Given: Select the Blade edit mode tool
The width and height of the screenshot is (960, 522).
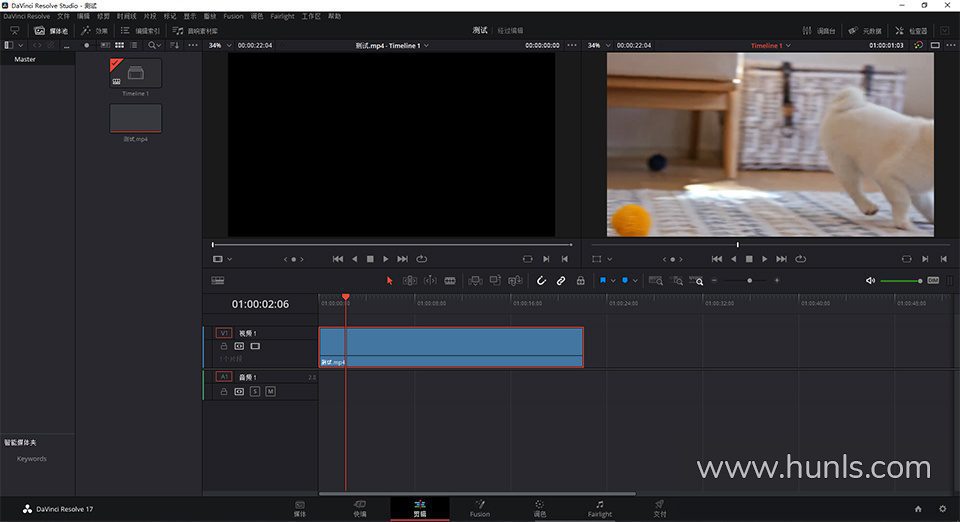Looking at the screenshot, I should [x=450, y=281].
